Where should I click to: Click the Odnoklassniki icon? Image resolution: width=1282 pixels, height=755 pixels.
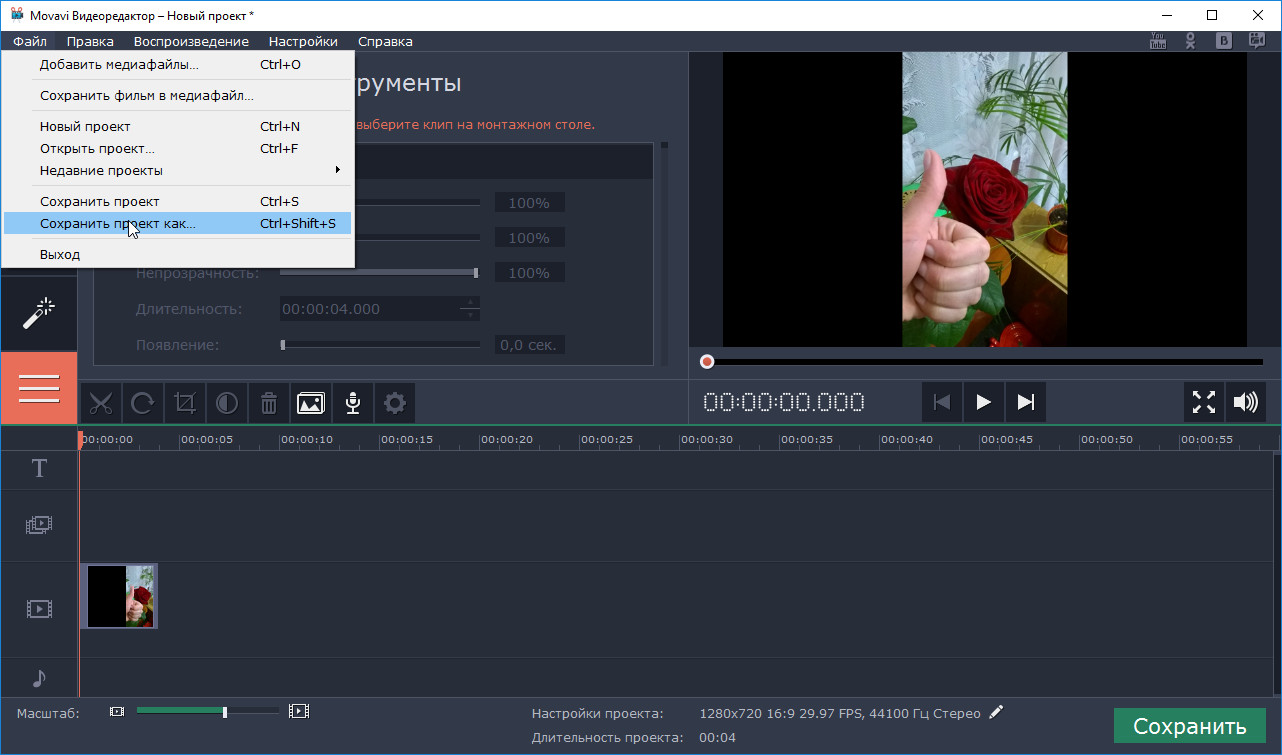pos(1190,41)
